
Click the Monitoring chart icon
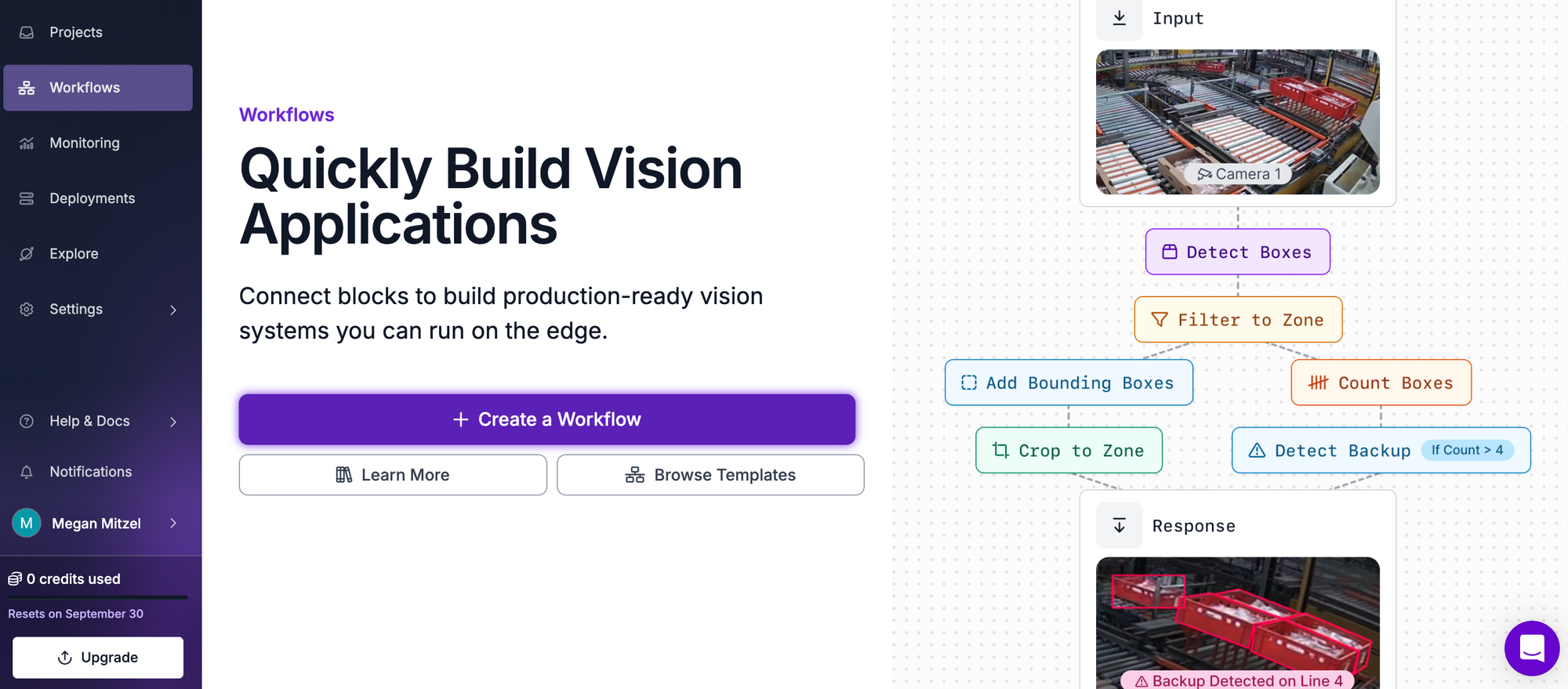(x=27, y=143)
